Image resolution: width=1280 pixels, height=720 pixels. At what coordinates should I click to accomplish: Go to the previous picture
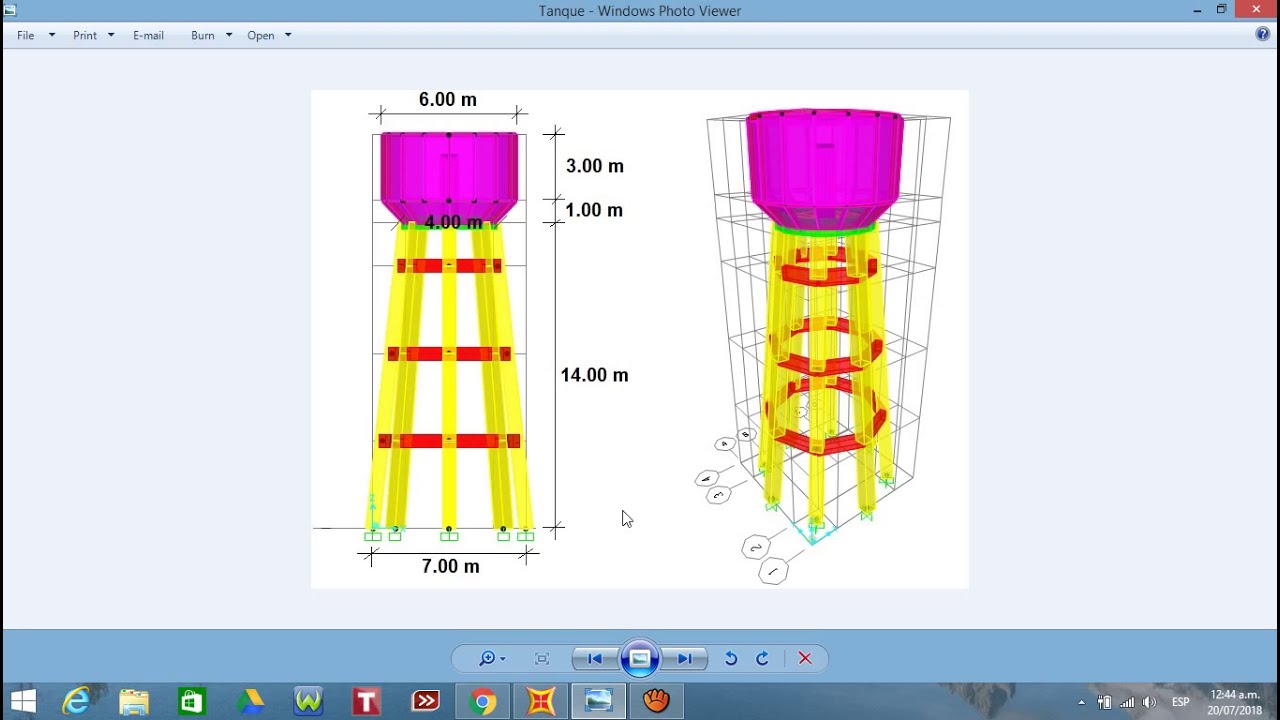pyautogui.click(x=594, y=658)
